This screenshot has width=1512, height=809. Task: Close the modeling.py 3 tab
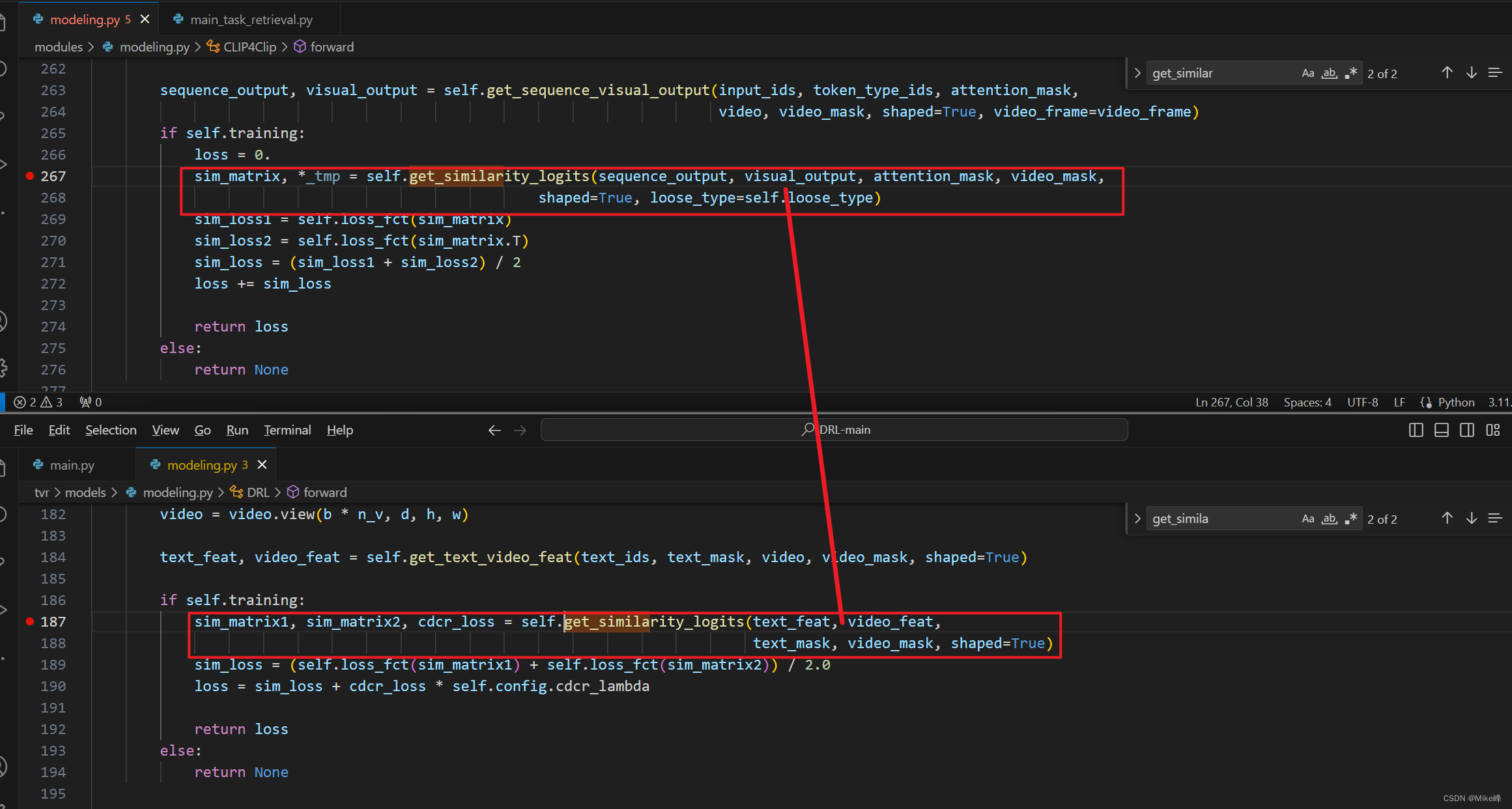(262, 464)
